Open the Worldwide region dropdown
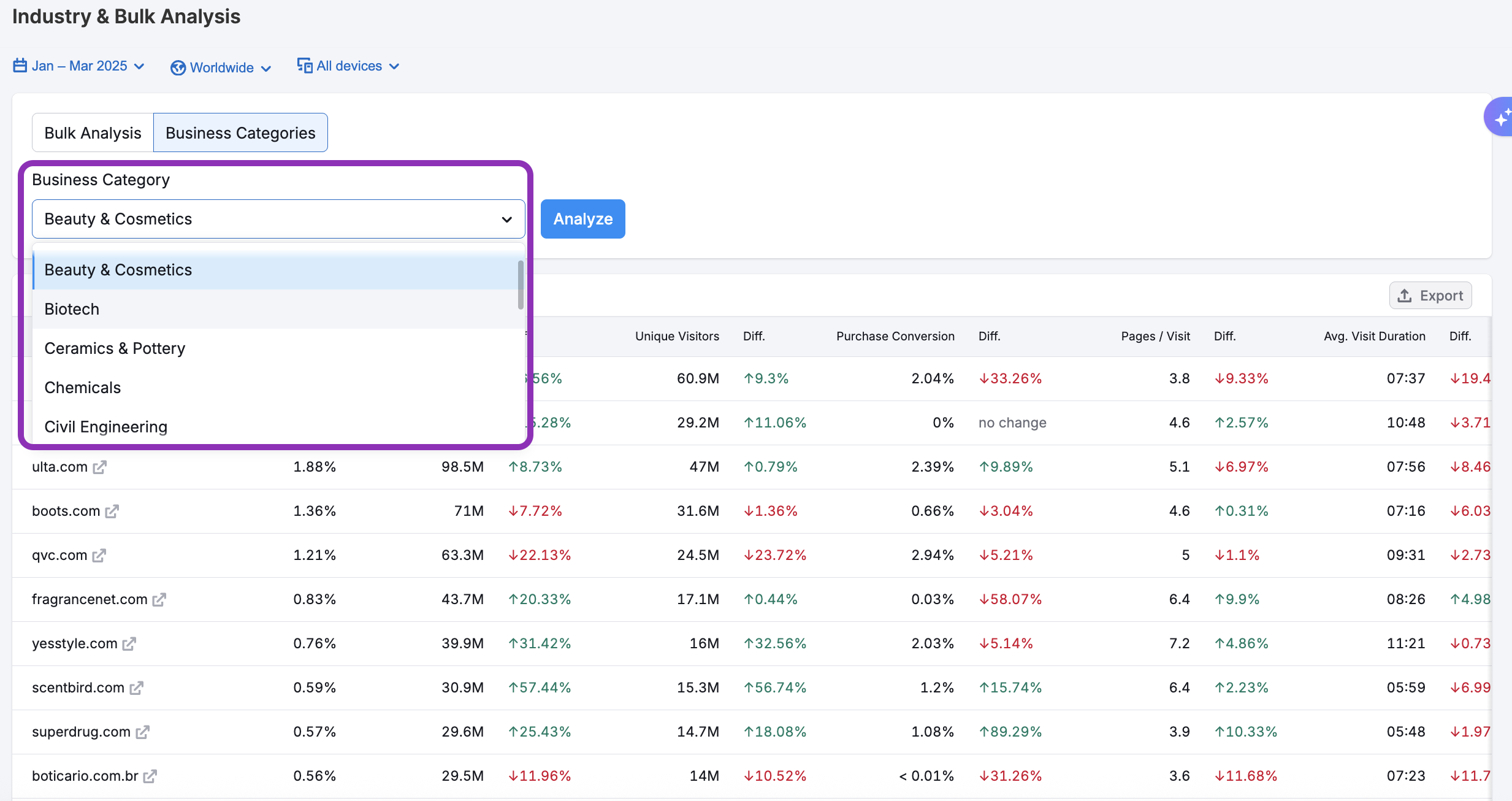 221,67
